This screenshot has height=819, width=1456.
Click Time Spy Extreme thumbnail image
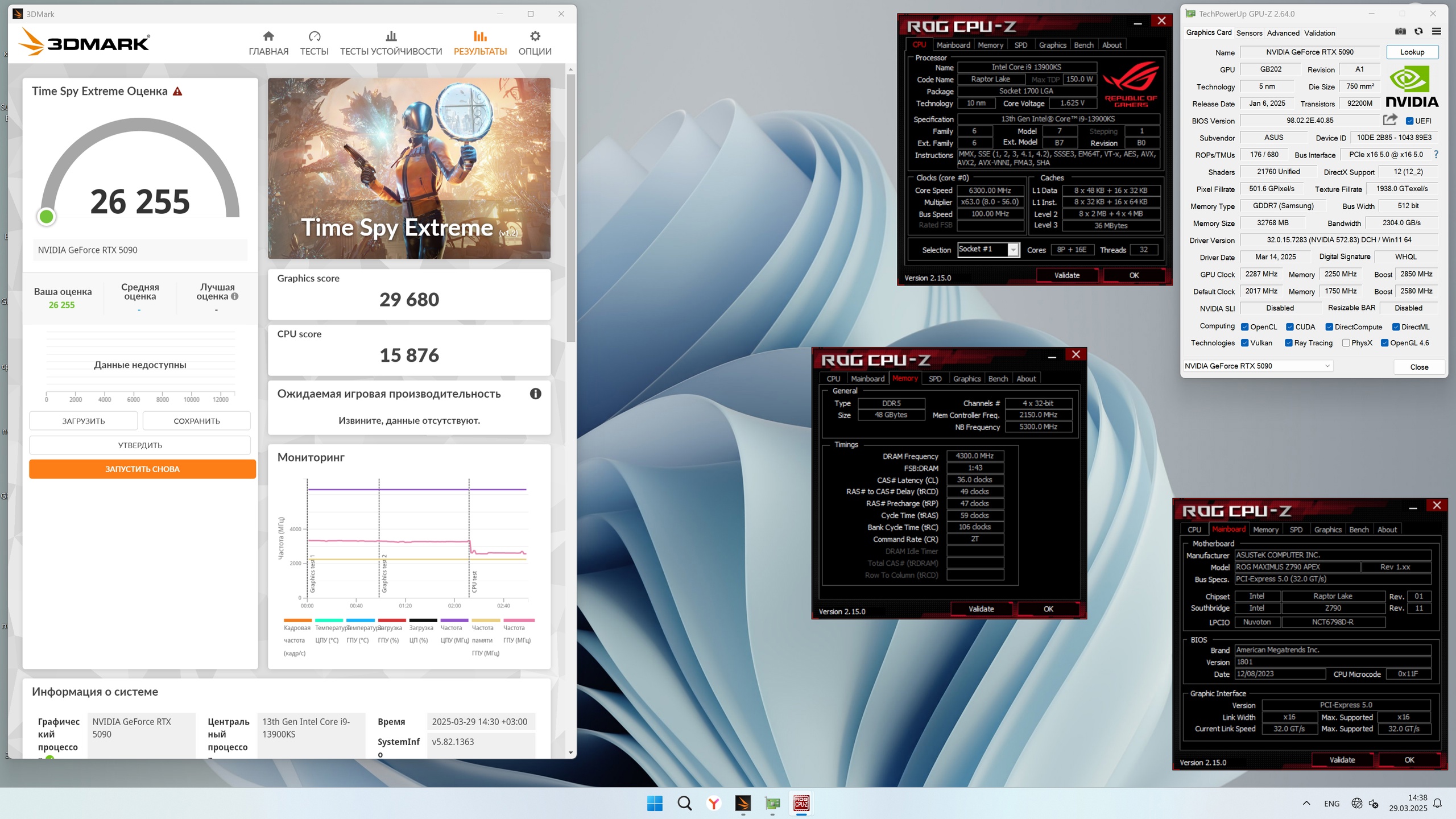pos(409,168)
